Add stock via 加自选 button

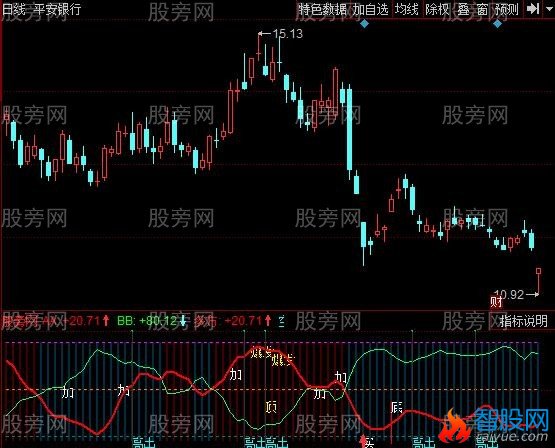click(371, 10)
